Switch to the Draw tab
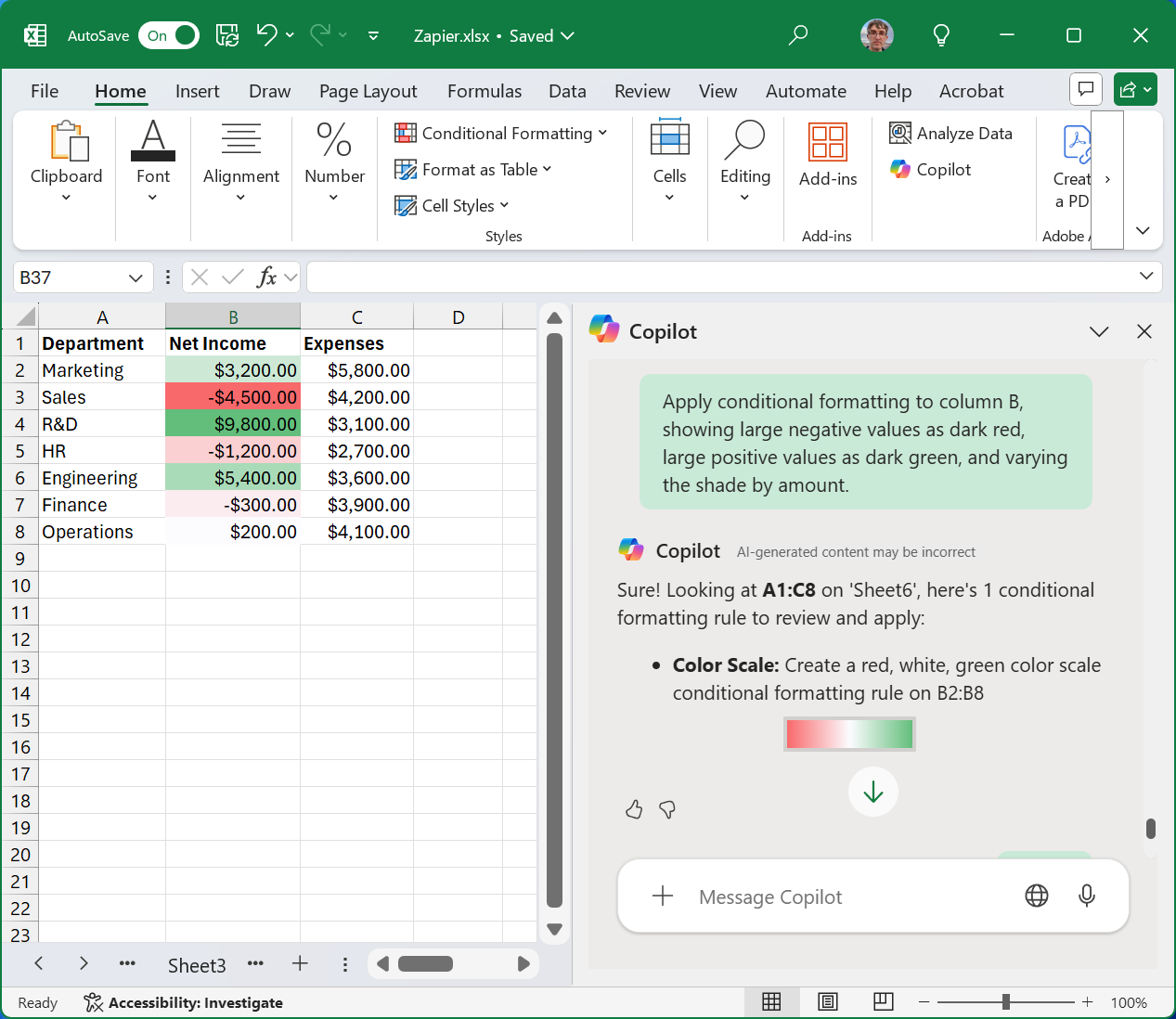 (x=270, y=91)
